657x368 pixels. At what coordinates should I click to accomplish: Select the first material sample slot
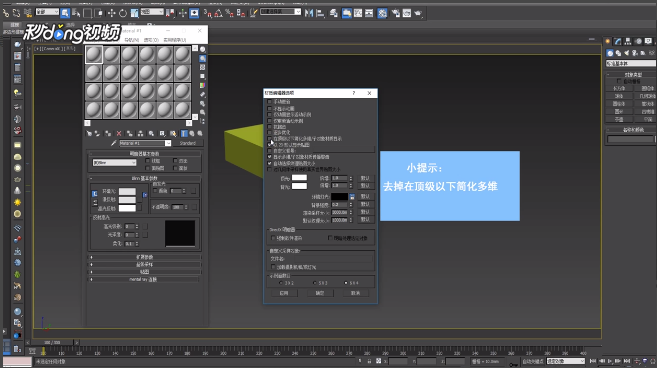tap(94, 55)
